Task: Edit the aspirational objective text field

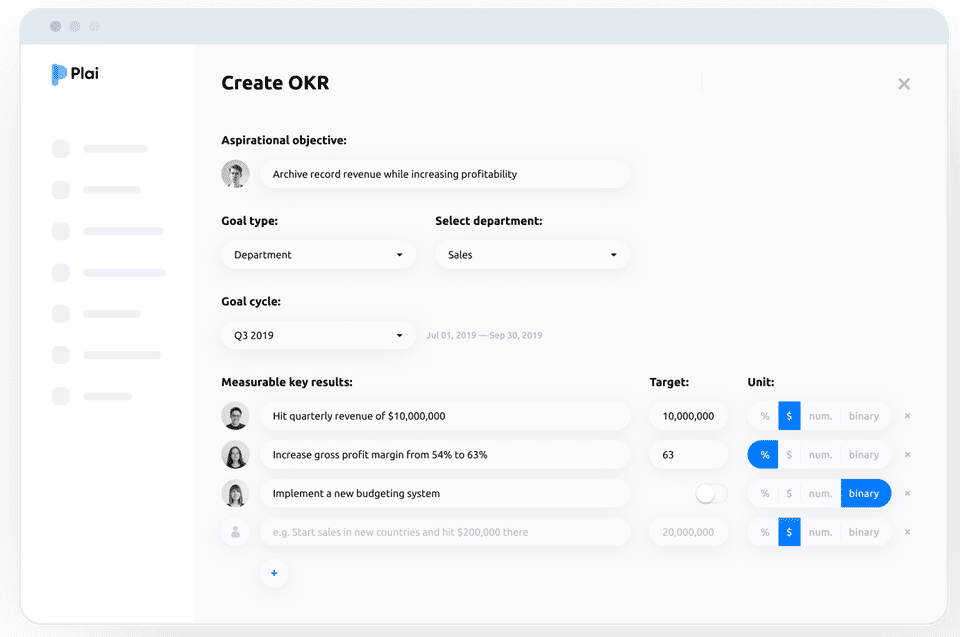Action: (445, 174)
